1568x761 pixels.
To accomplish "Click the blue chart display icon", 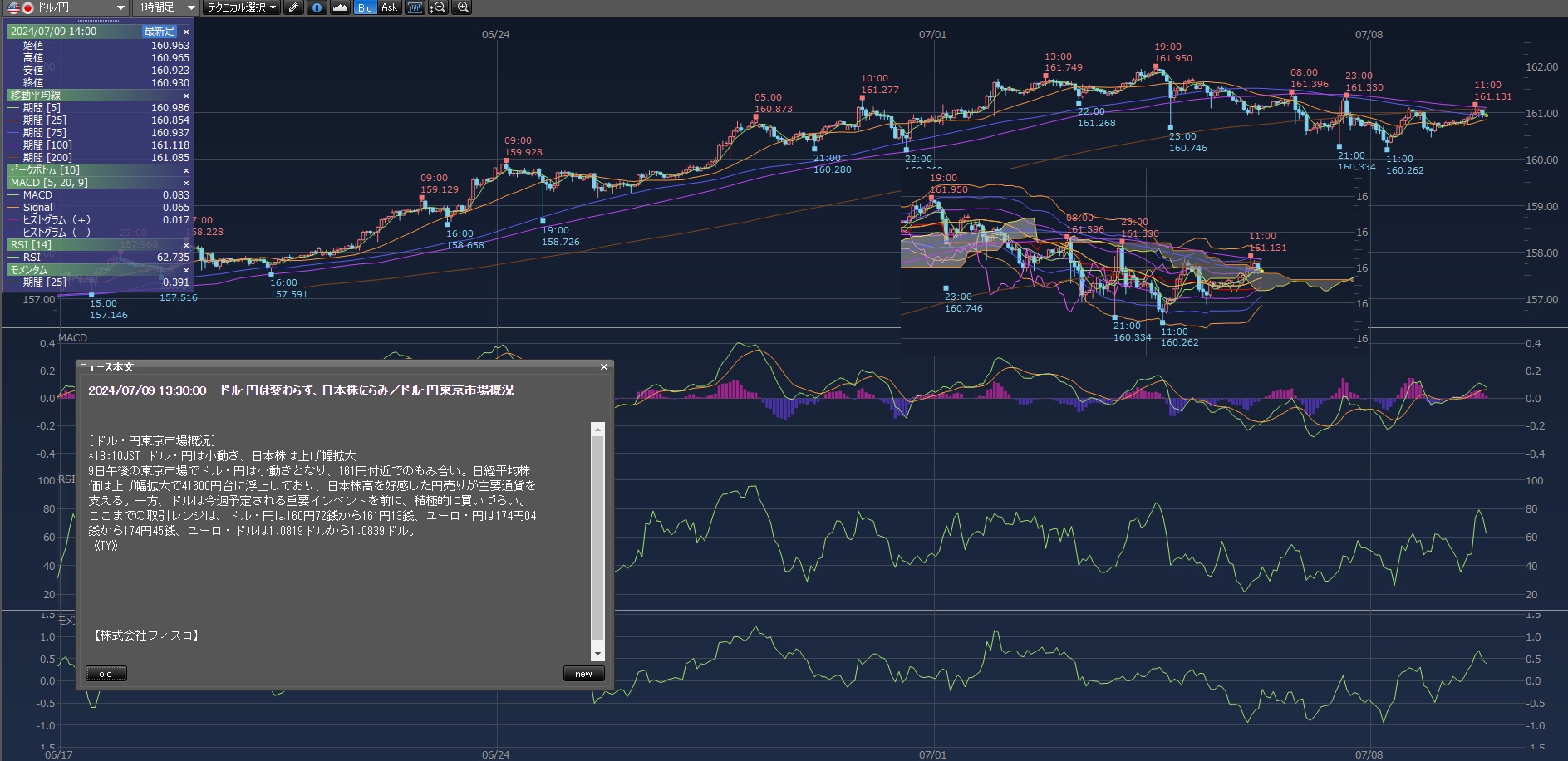I will click(415, 7).
